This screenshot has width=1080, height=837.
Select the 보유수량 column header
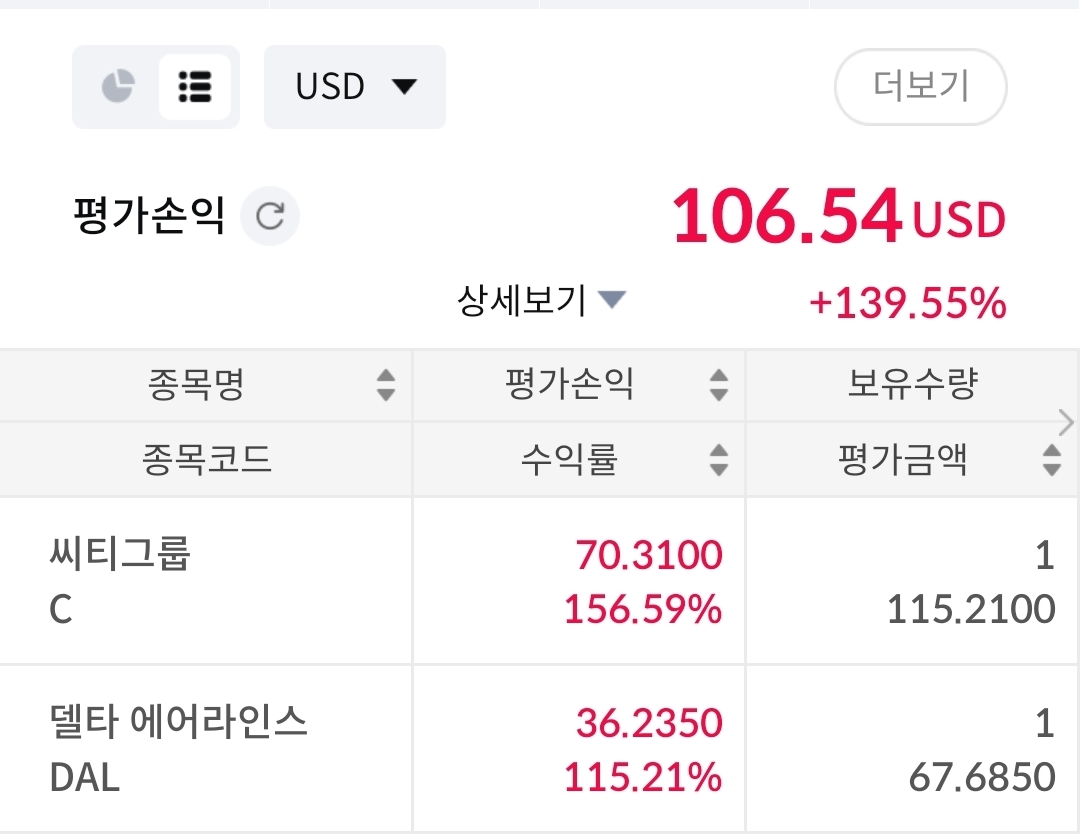click(x=912, y=384)
